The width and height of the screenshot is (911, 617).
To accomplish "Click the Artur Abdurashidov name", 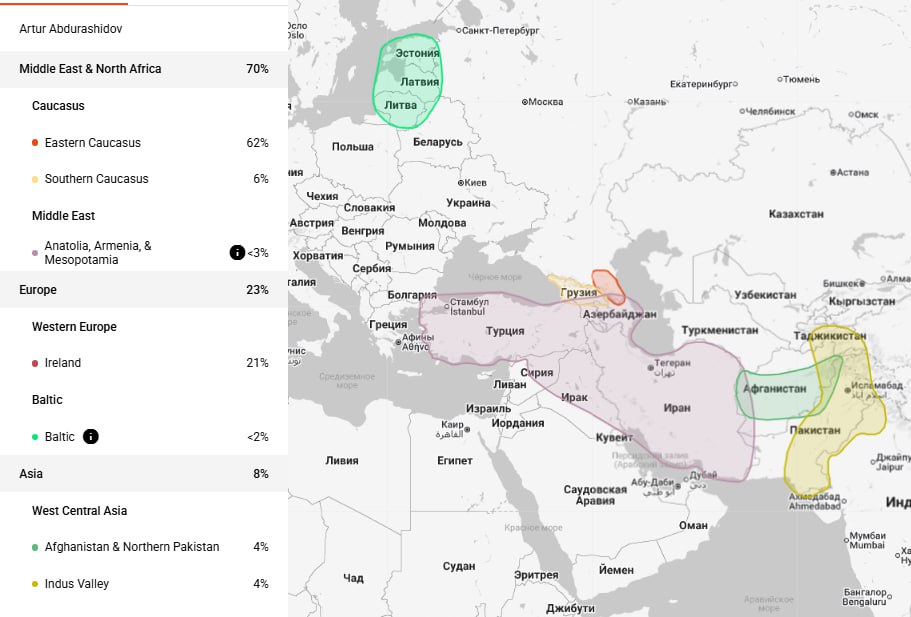I will (x=71, y=28).
